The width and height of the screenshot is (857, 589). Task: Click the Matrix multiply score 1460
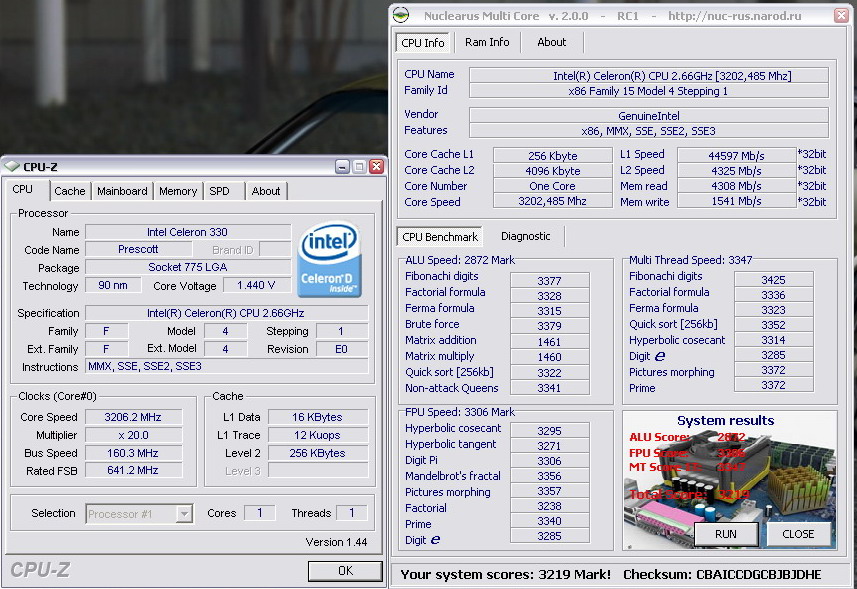(x=549, y=357)
